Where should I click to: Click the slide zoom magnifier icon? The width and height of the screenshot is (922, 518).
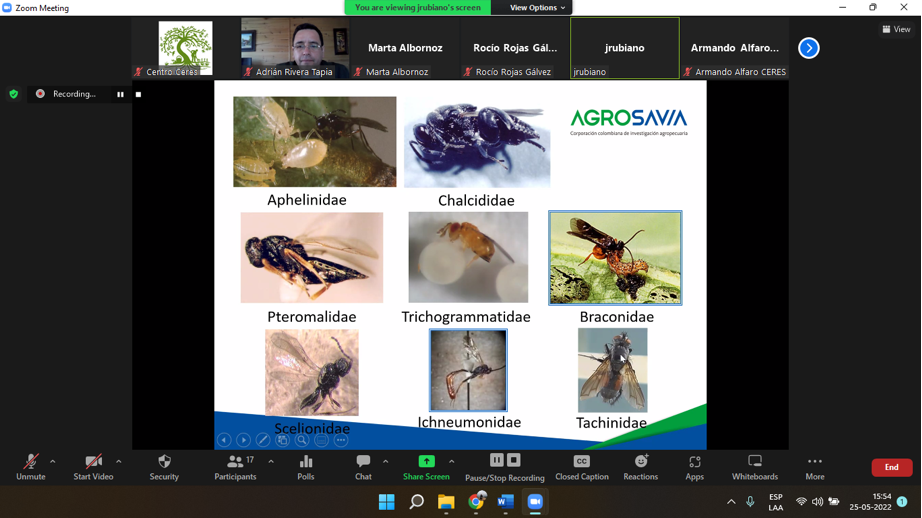302,440
